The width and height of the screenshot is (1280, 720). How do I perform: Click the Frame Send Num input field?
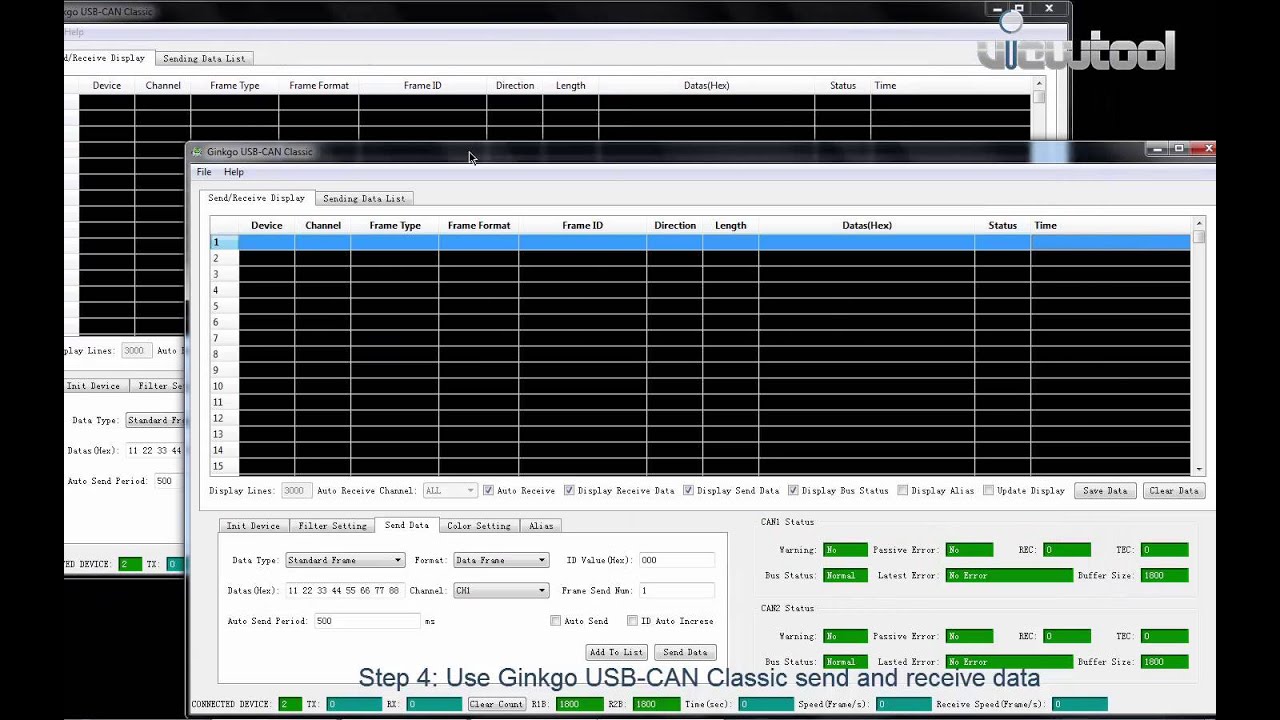tap(677, 591)
